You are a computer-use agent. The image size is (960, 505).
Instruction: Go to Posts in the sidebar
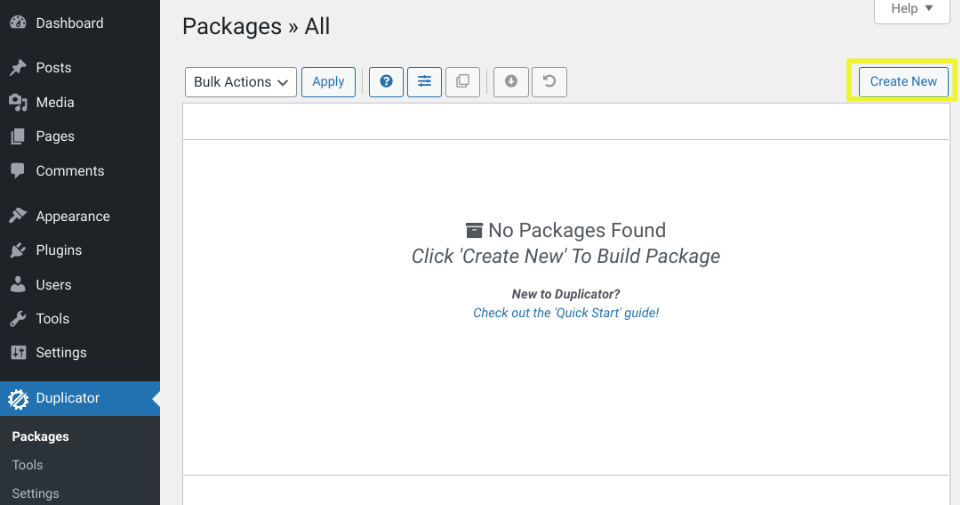[53, 67]
